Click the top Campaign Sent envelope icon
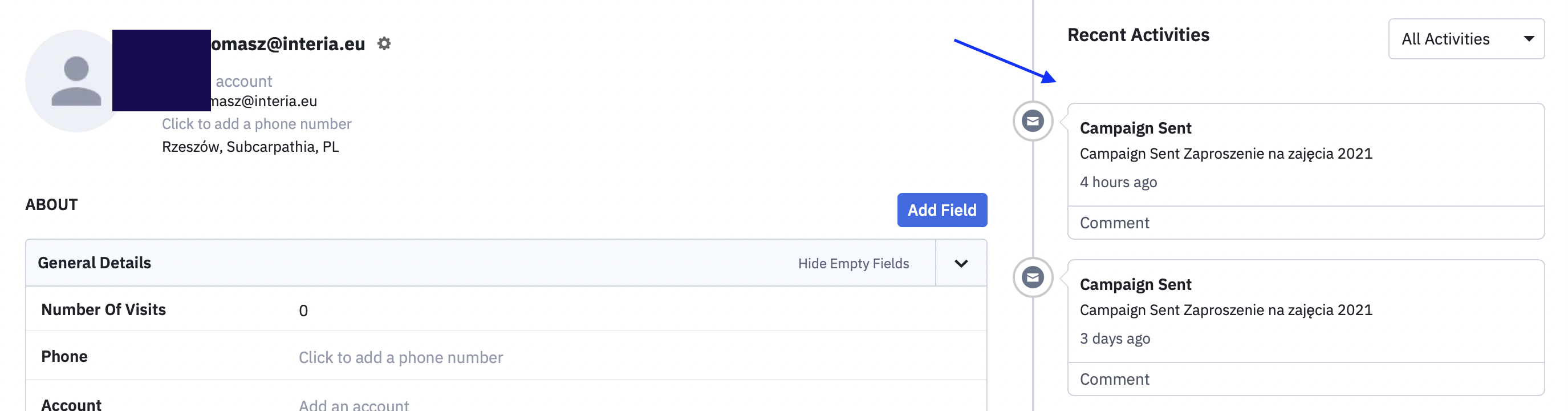 [x=1033, y=121]
